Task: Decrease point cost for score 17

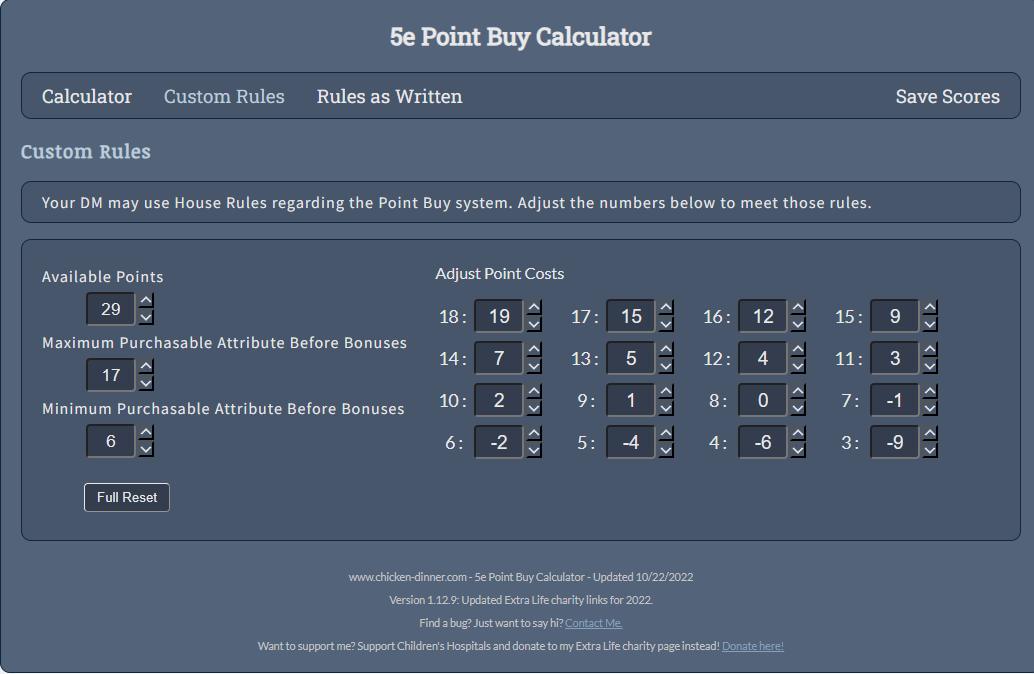Action: (666, 324)
